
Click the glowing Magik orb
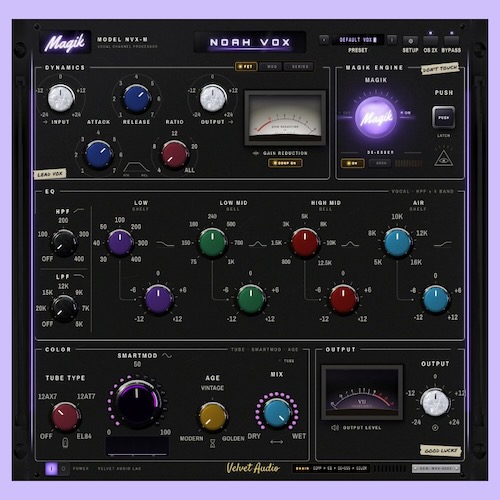pyautogui.click(x=376, y=117)
